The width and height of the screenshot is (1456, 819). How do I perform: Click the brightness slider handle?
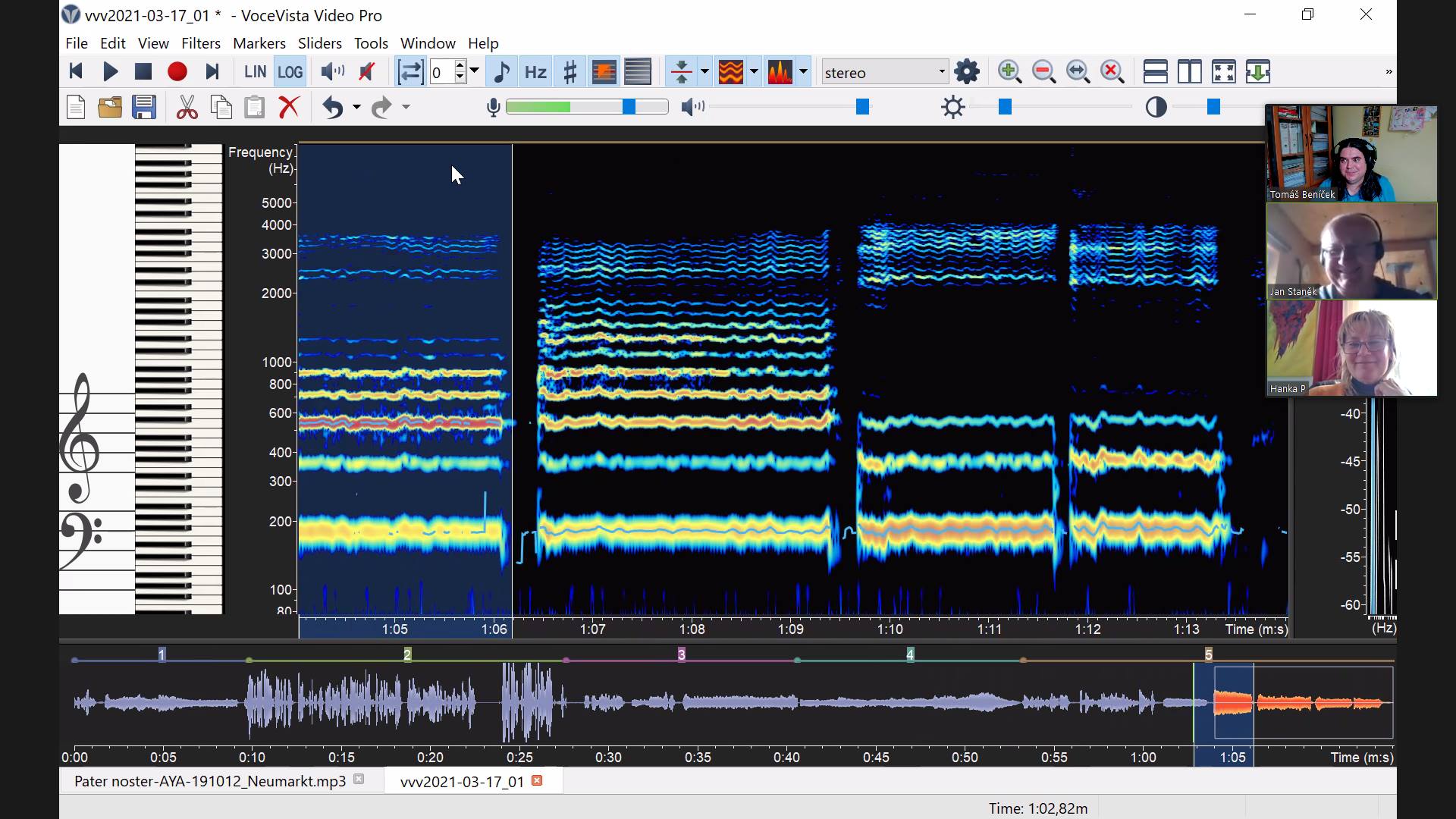tap(1005, 107)
